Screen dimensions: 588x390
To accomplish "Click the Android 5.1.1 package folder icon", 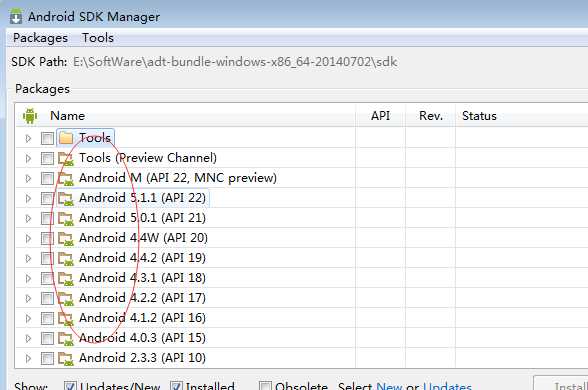I will click(66, 198).
